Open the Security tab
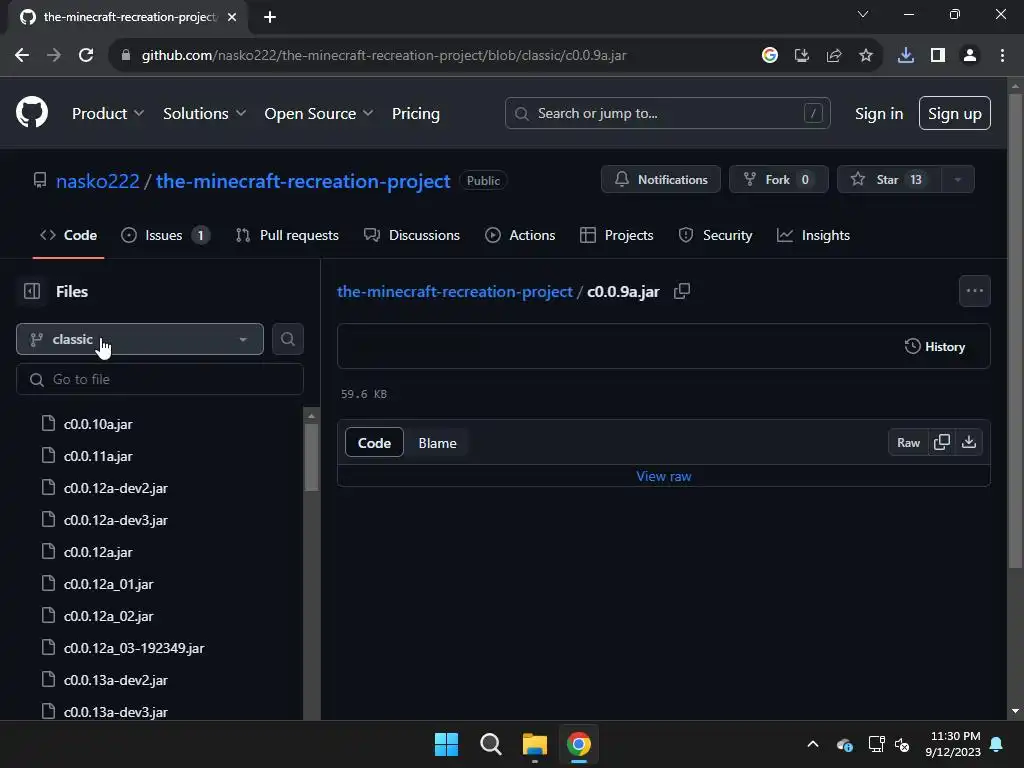1024x768 pixels. click(716, 235)
